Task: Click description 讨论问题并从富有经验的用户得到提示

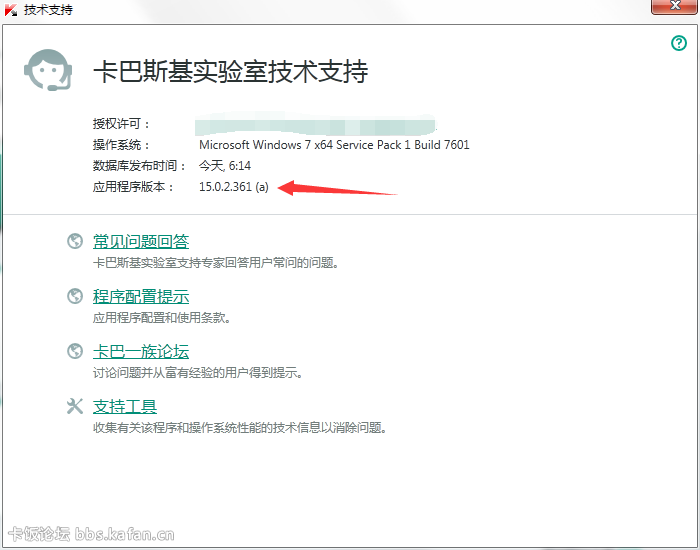Action: (198, 373)
